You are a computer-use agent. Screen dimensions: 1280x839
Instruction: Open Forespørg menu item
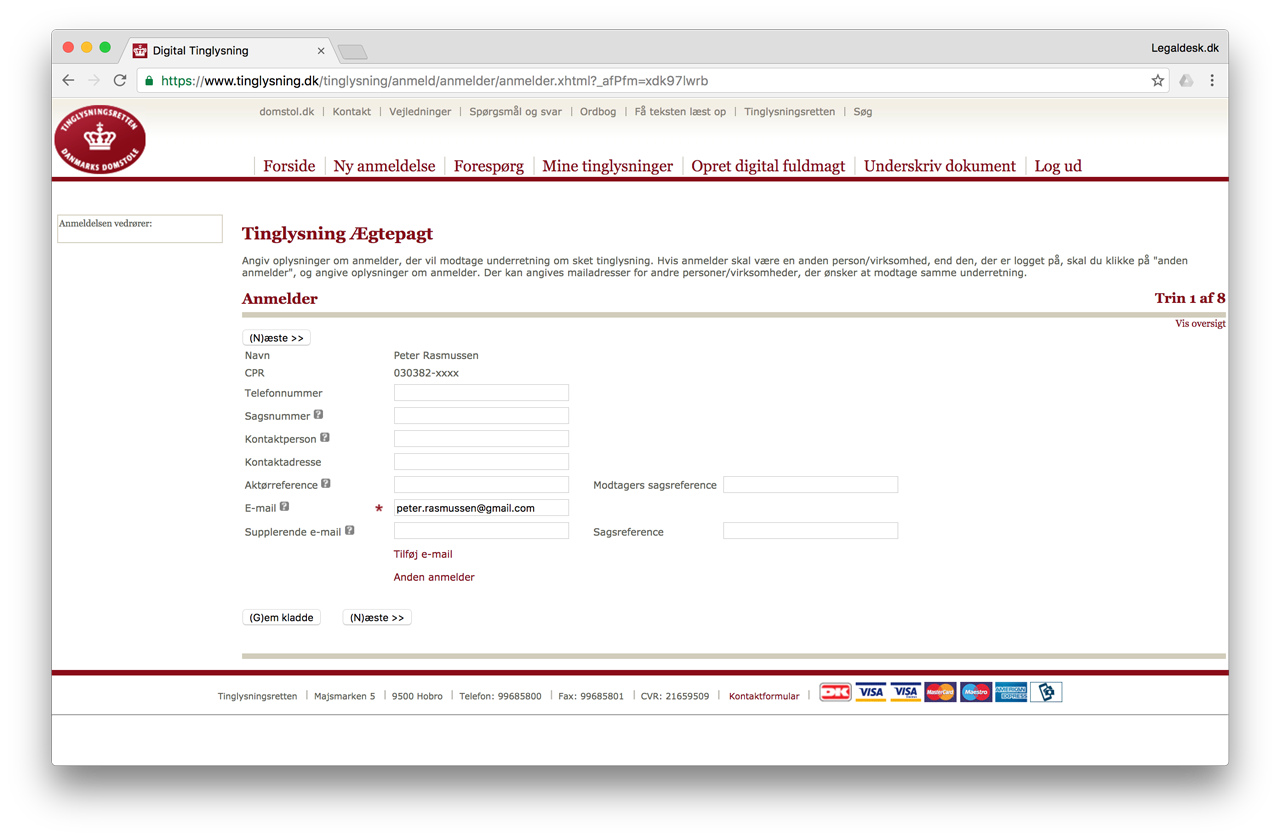[489, 166]
